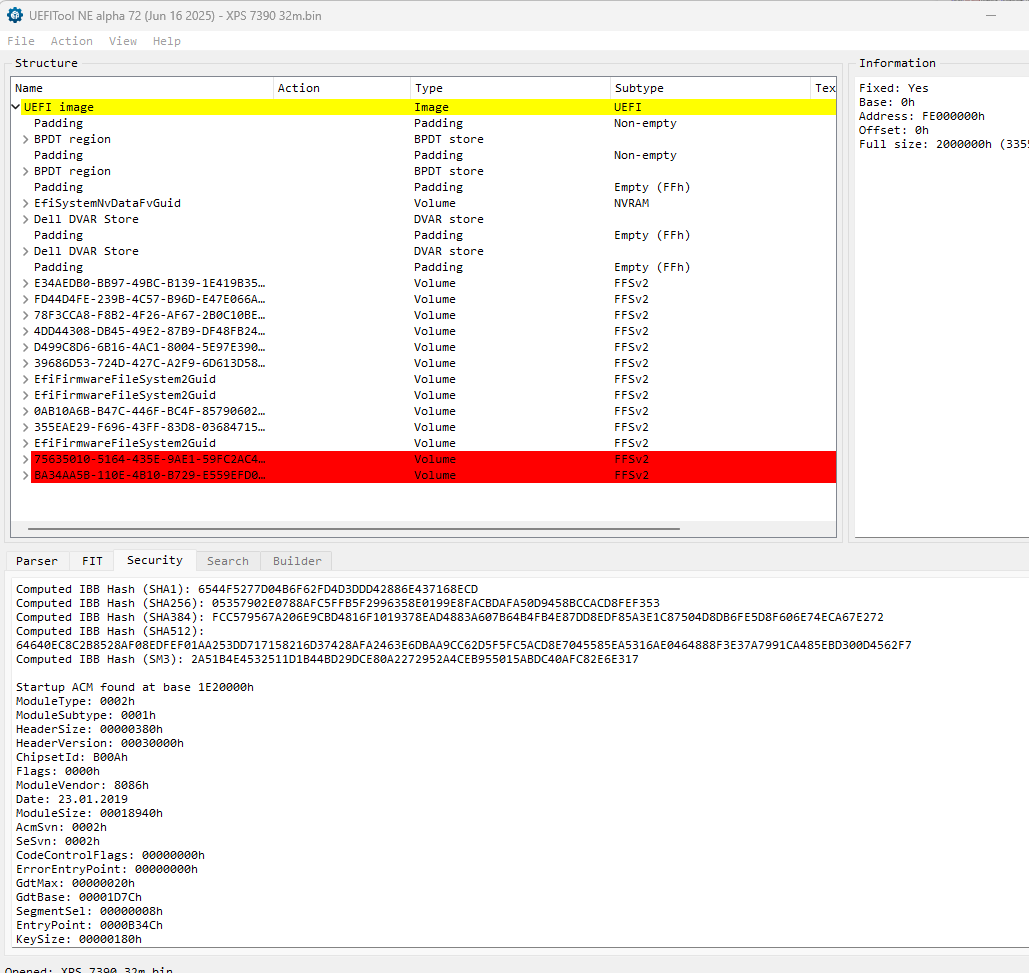Expand the E34AEDB0-BB97-49BC volume

click(26, 283)
